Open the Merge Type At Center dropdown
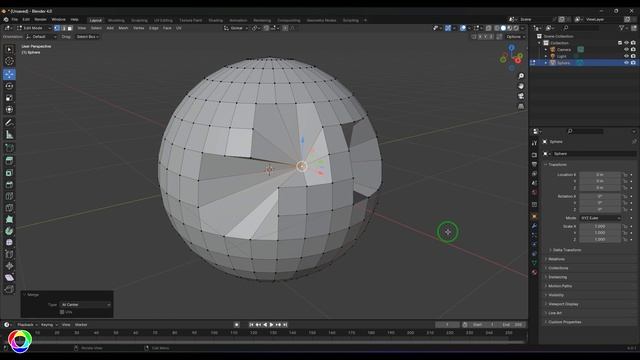The width and height of the screenshot is (640, 360). point(86,304)
